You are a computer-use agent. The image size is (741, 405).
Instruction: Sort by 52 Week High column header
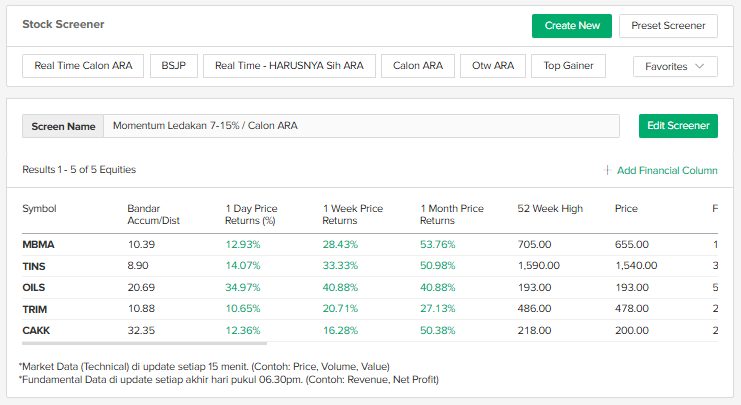(549, 209)
